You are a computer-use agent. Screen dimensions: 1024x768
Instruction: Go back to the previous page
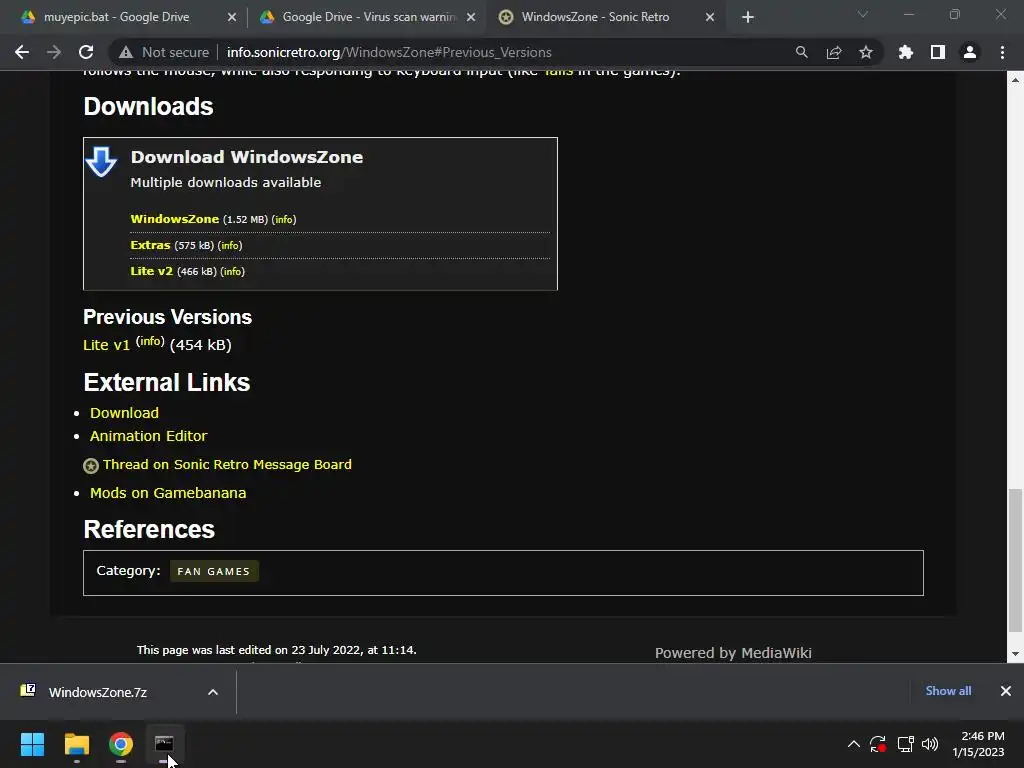coord(22,52)
